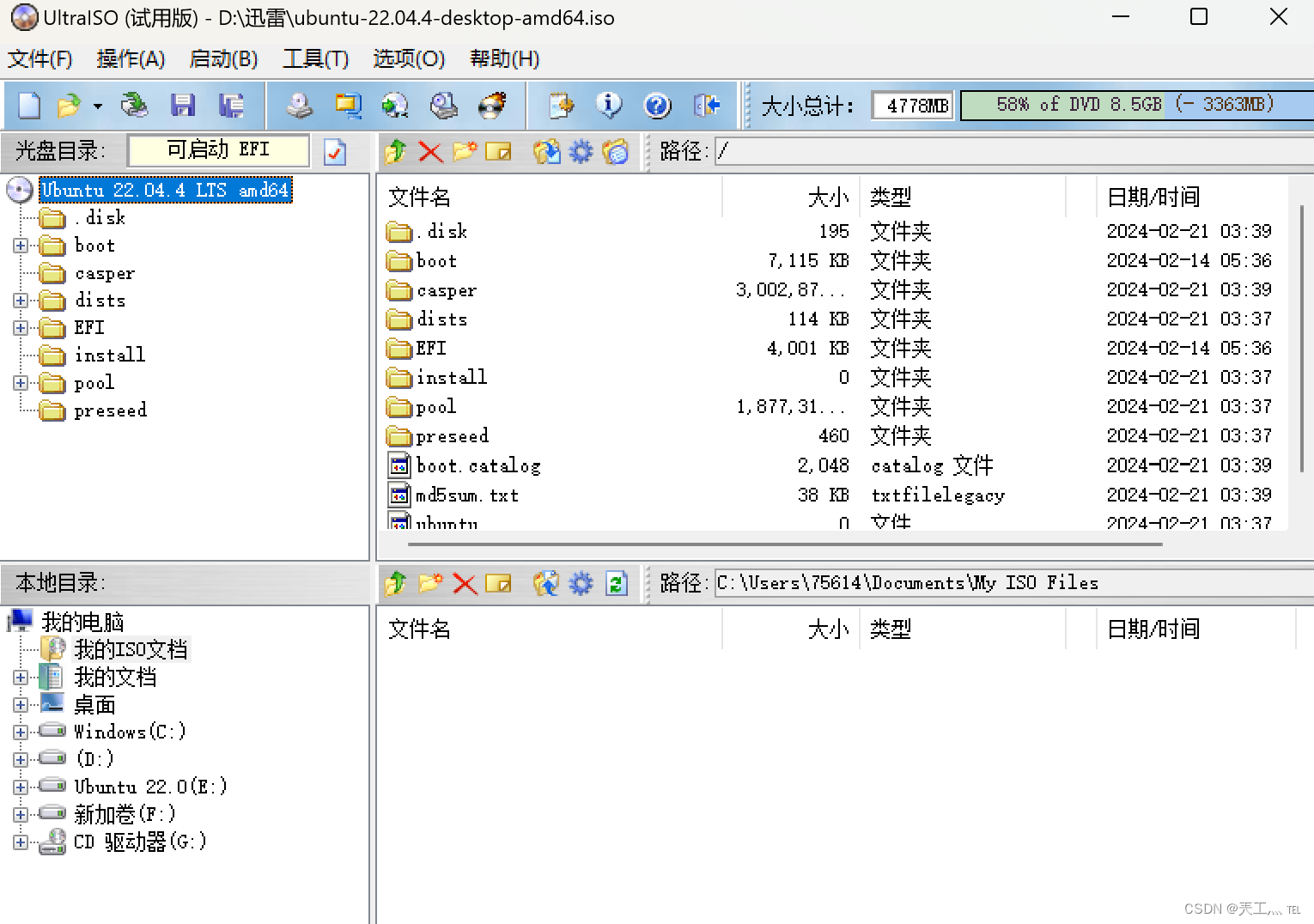Viewport: 1314px width, 924px height.
Task: Expand 我的文档 in local tree
Action: pyautogui.click(x=21, y=678)
